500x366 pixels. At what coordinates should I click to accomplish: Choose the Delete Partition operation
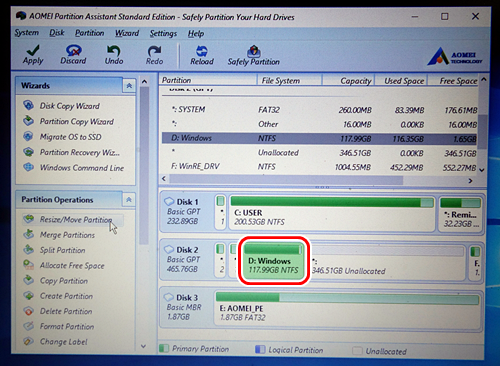click(x=57, y=311)
